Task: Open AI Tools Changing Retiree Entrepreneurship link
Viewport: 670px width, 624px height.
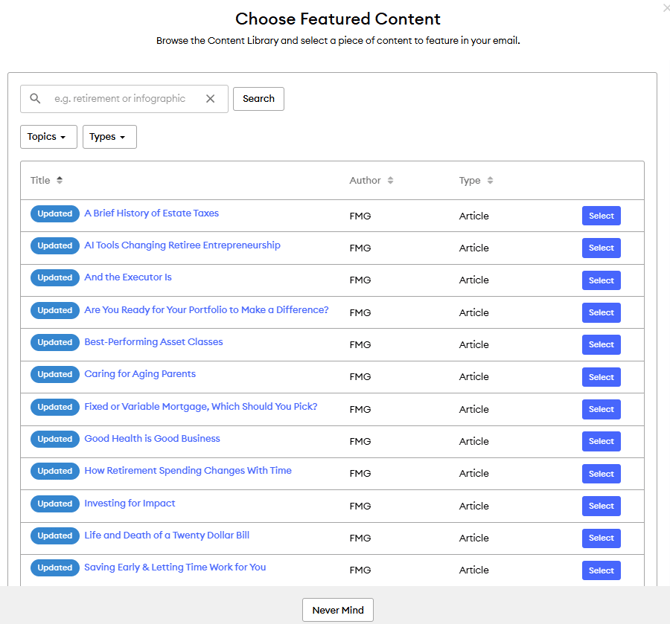Action: [x=182, y=245]
